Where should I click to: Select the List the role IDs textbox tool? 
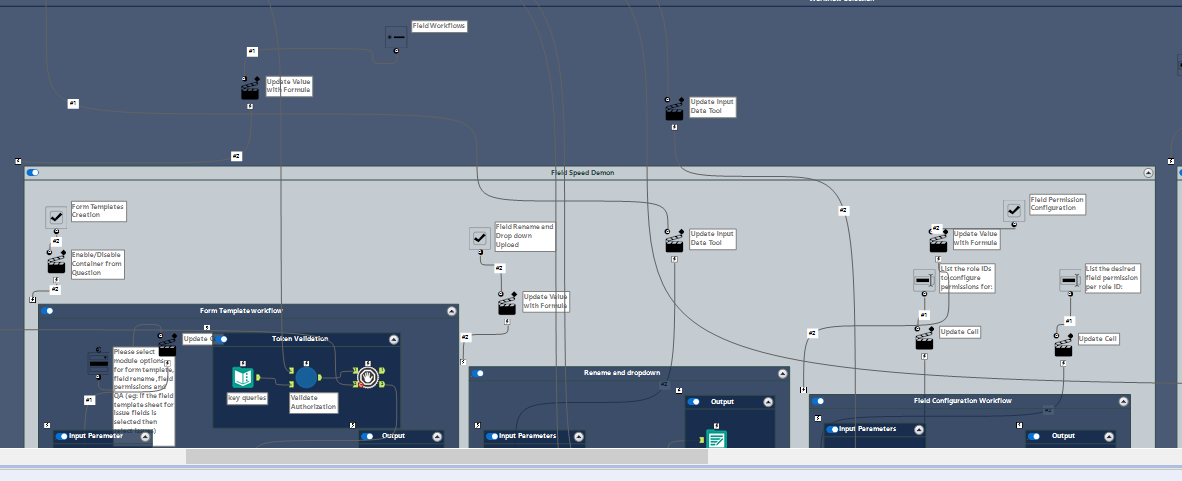(x=923, y=280)
